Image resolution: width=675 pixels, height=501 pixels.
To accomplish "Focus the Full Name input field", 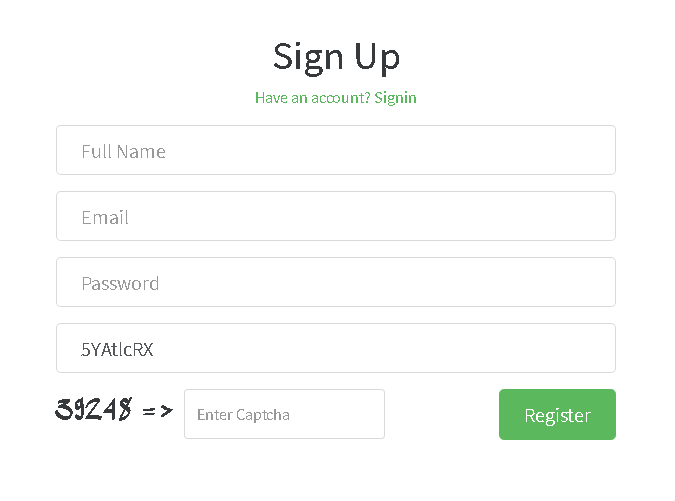I will [x=335, y=151].
